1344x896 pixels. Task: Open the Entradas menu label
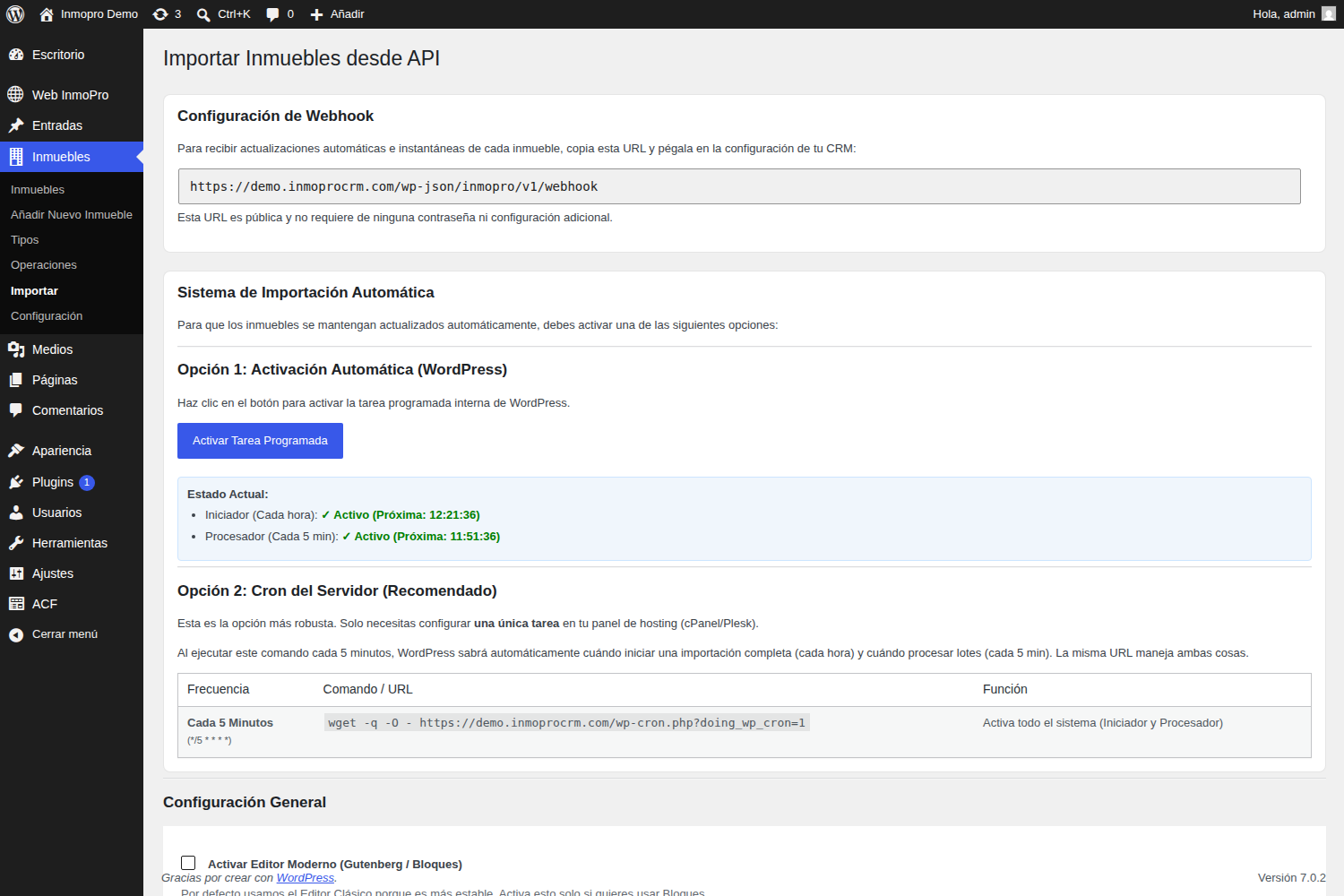[x=57, y=125]
